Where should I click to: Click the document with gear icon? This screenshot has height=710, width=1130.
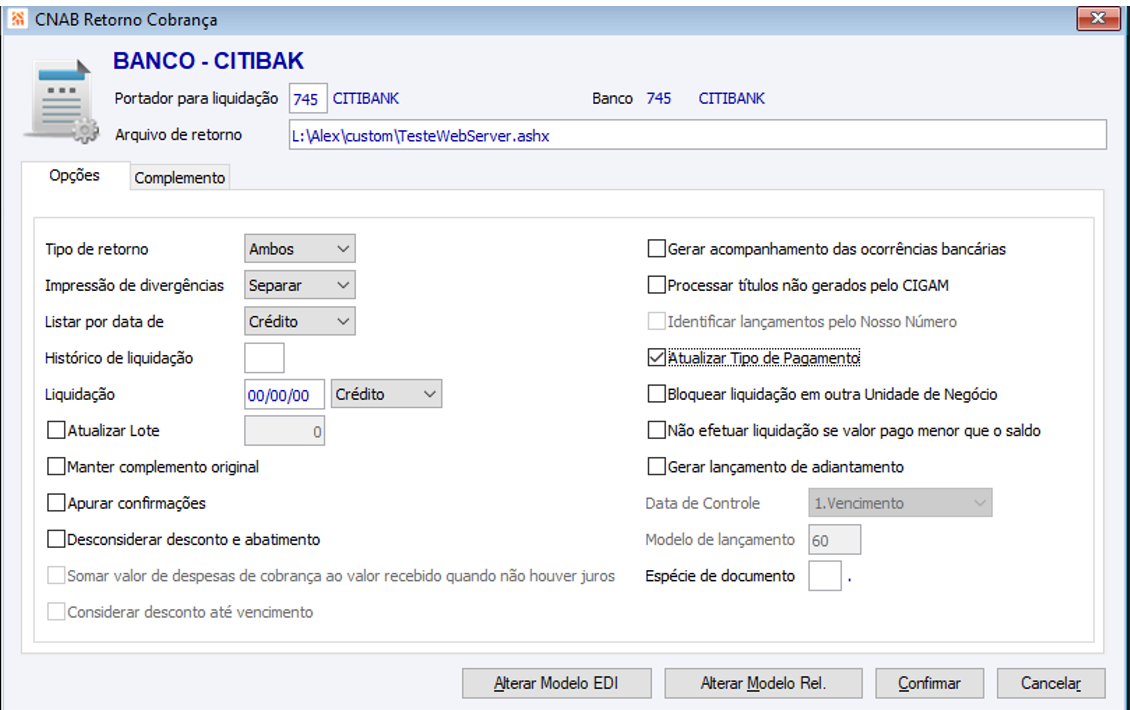click(63, 101)
